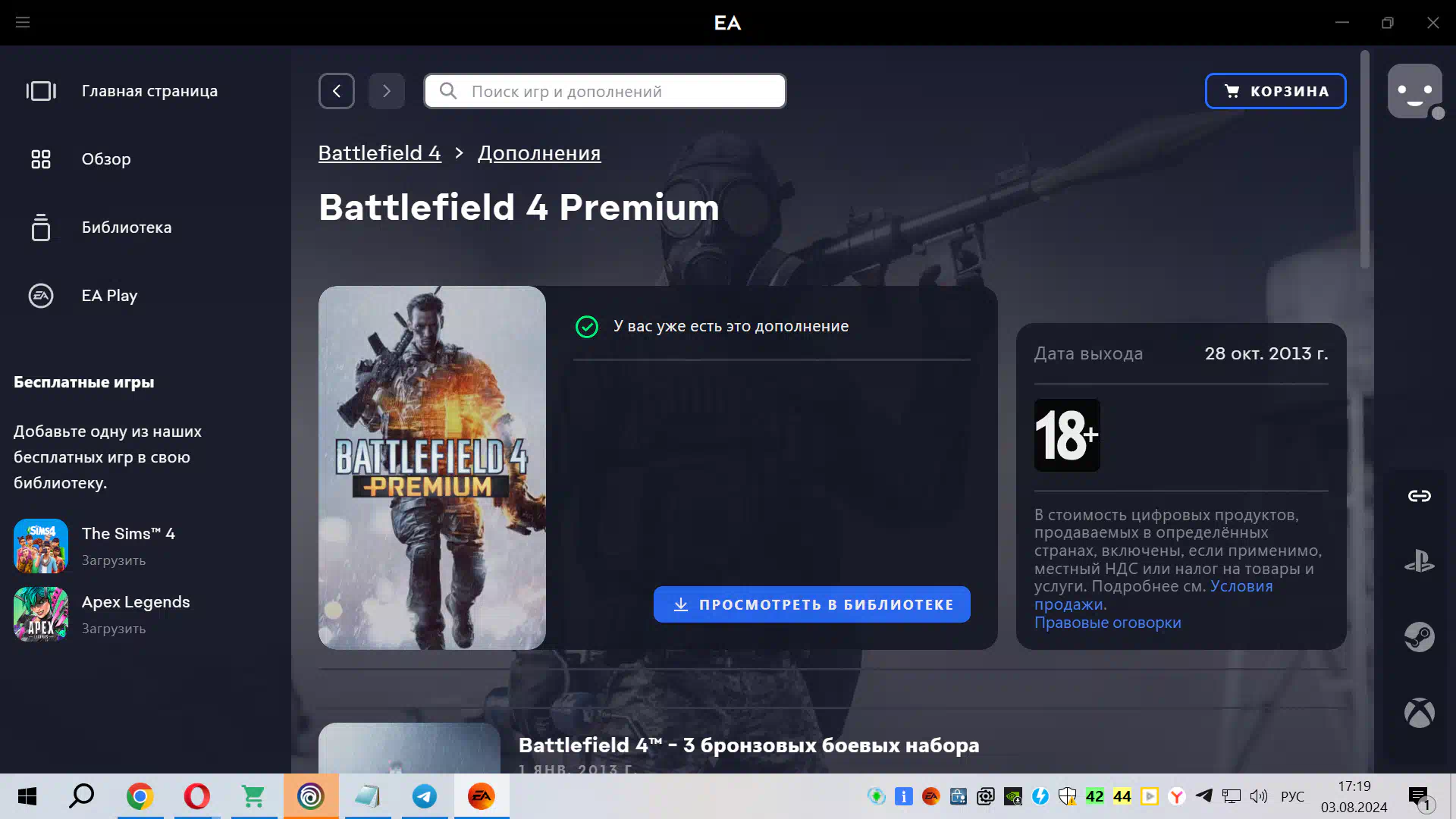This screenshot has height=819, width=1456.
Task: Open Правовые оговорки link
Action: click(1107, 623)
